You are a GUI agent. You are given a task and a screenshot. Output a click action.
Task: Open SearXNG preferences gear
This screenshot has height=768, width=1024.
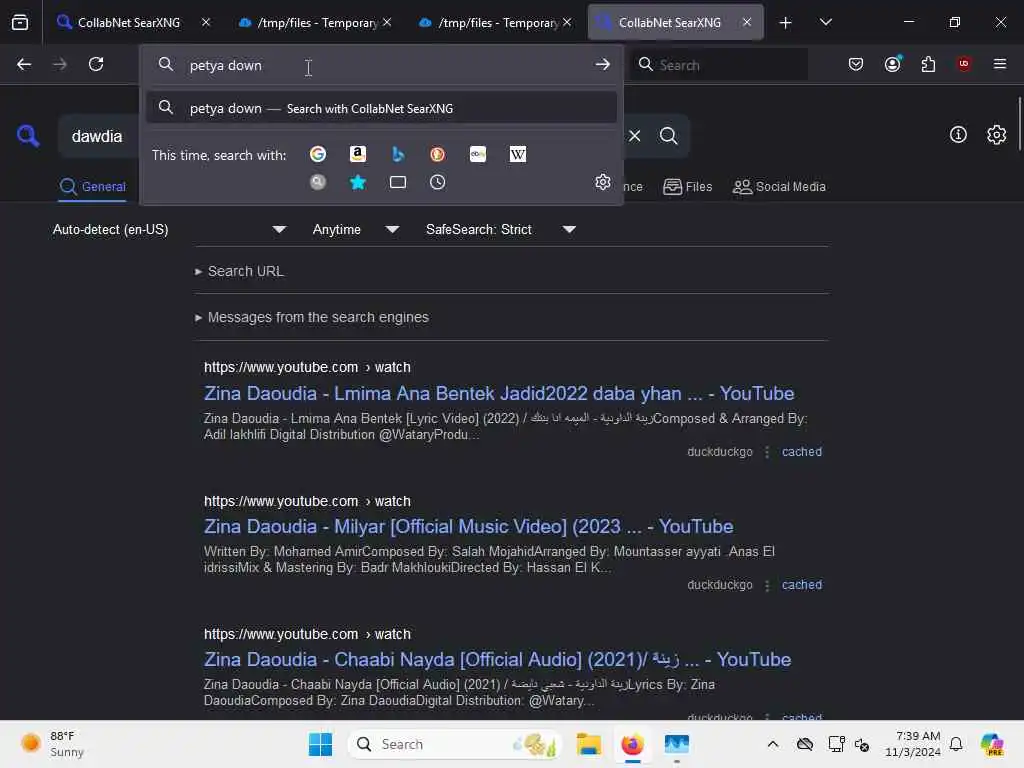click(x=996, y=135)
